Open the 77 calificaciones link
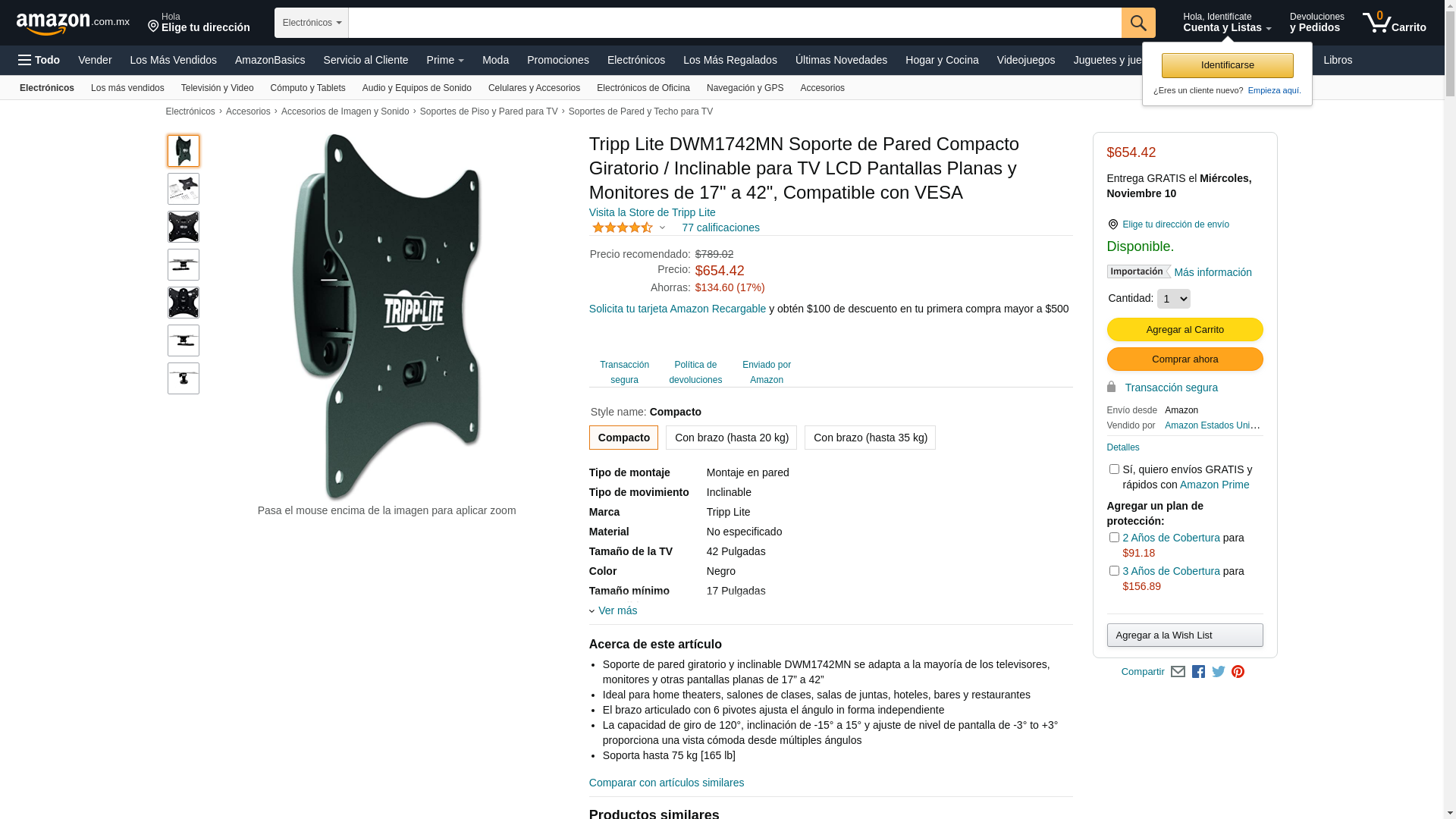Image resolution: width=1456 pixels, height=819 pixels. click(x=720, y=227)
